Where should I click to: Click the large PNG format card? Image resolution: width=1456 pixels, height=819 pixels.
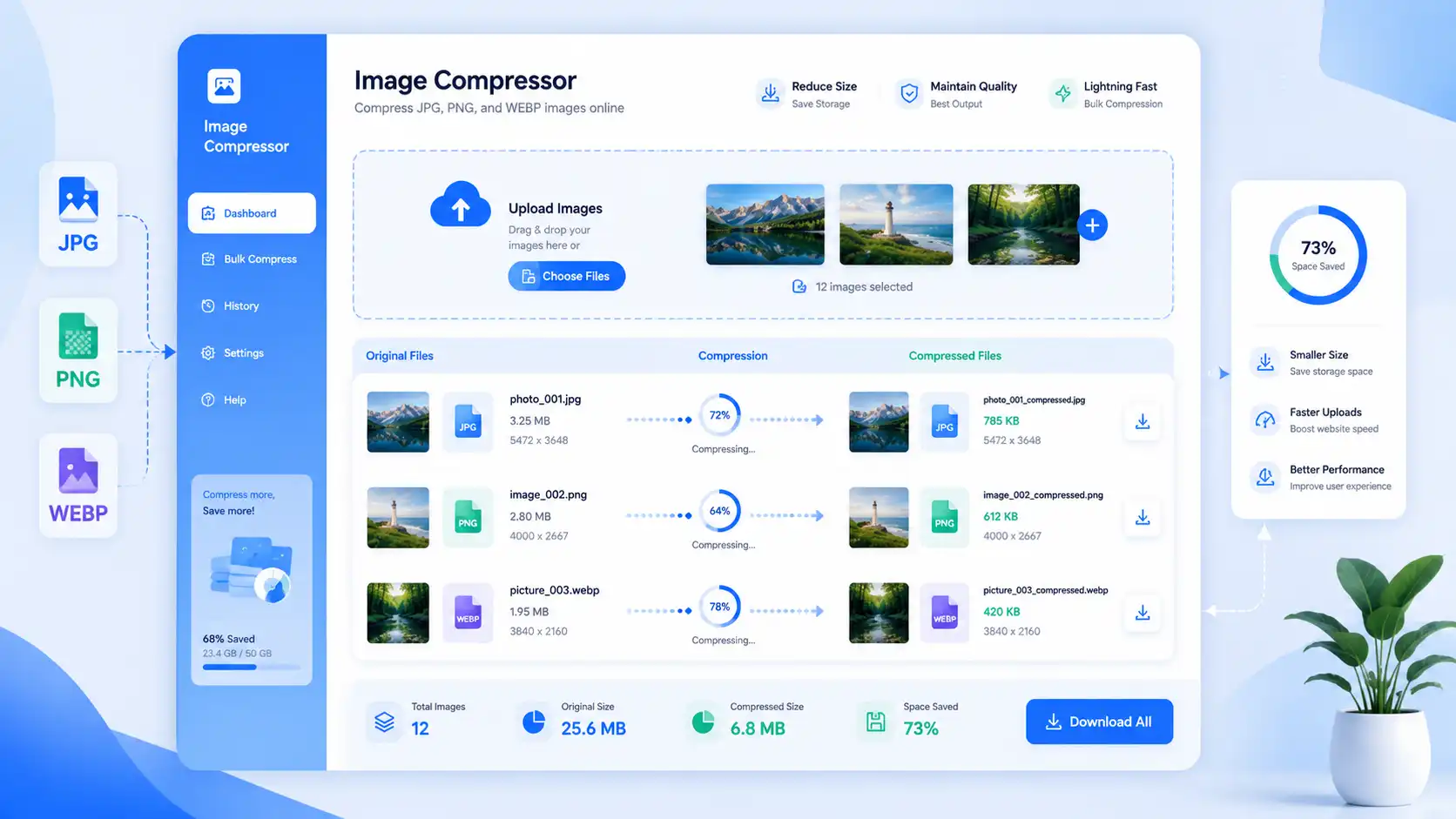tap(78, 351)
